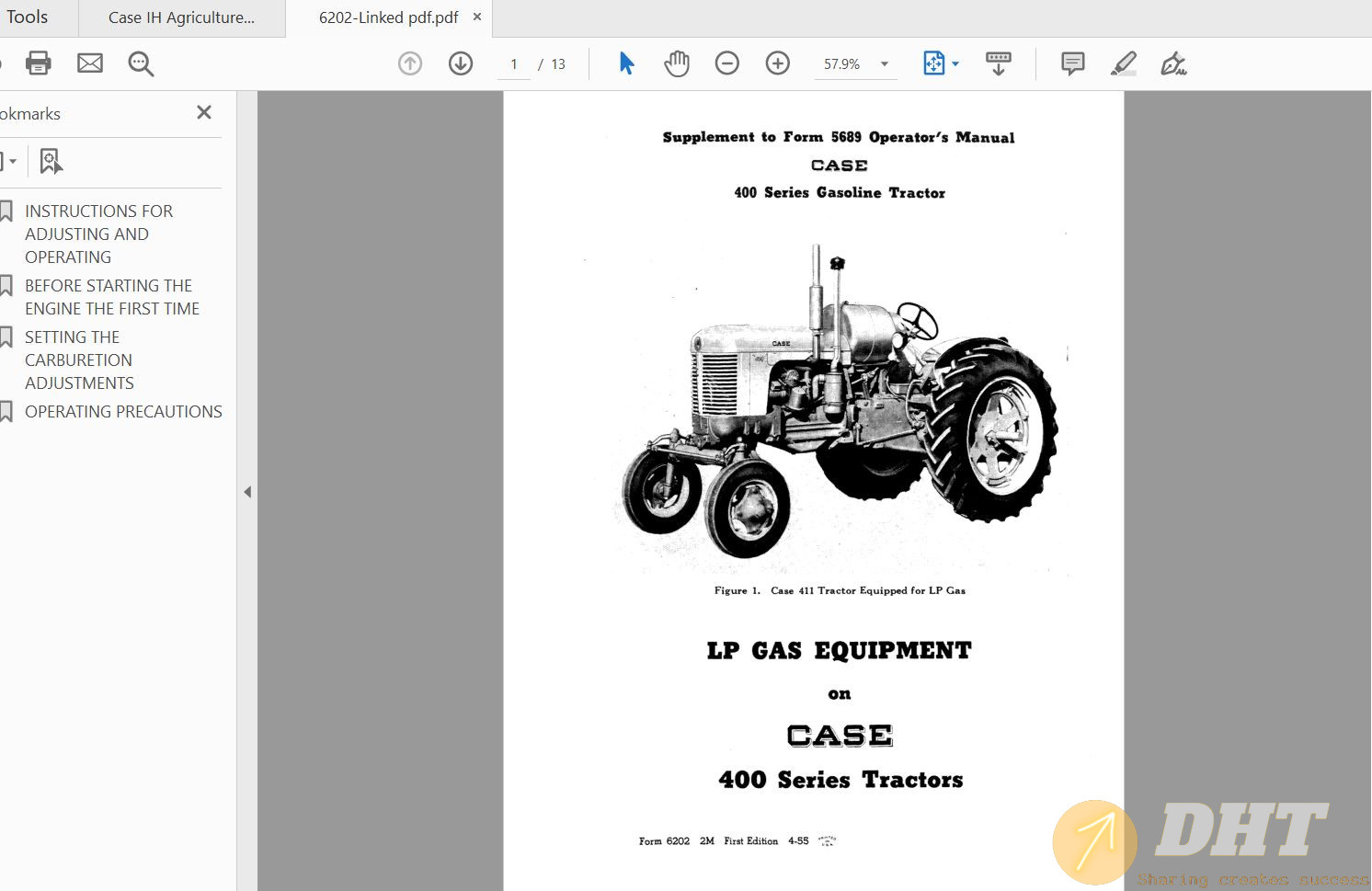Screen dimensions: 1372x891
Task: Go to previous page arrow
Action: [x=410, y=63]
